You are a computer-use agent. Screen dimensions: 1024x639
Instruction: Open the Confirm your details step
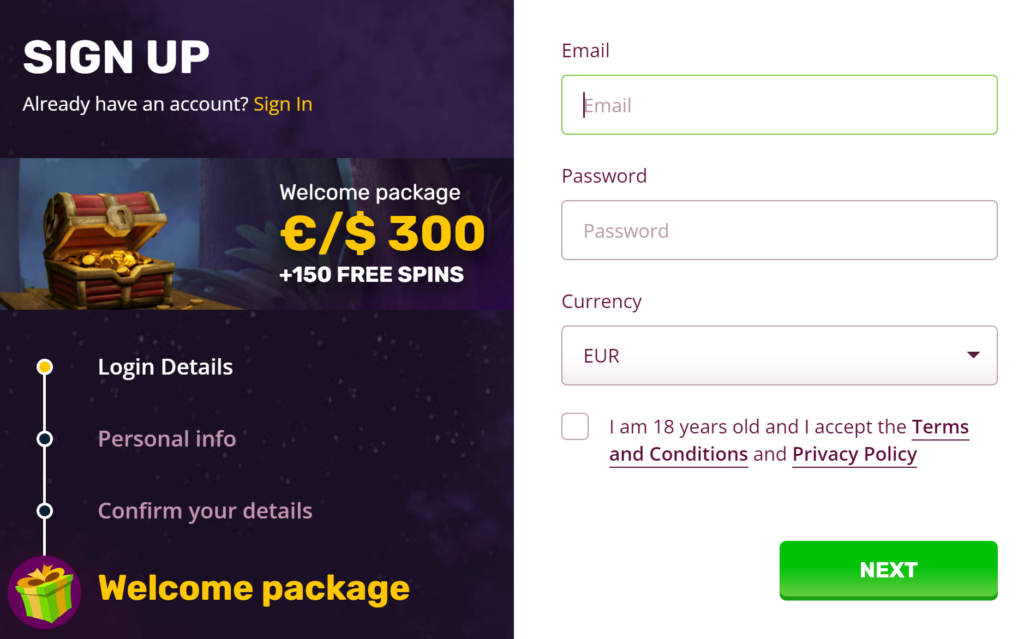[x=205, y=511]
